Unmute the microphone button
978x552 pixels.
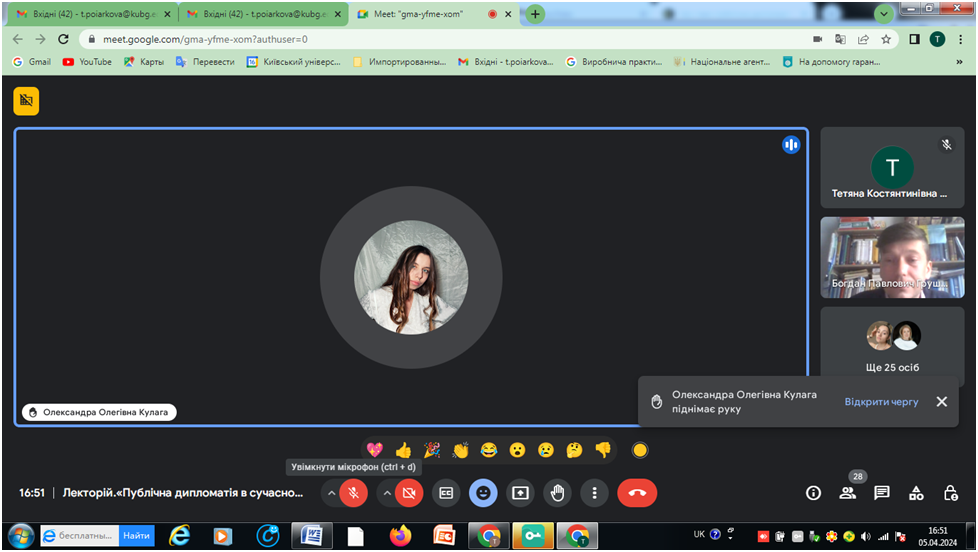pos(353,492)
